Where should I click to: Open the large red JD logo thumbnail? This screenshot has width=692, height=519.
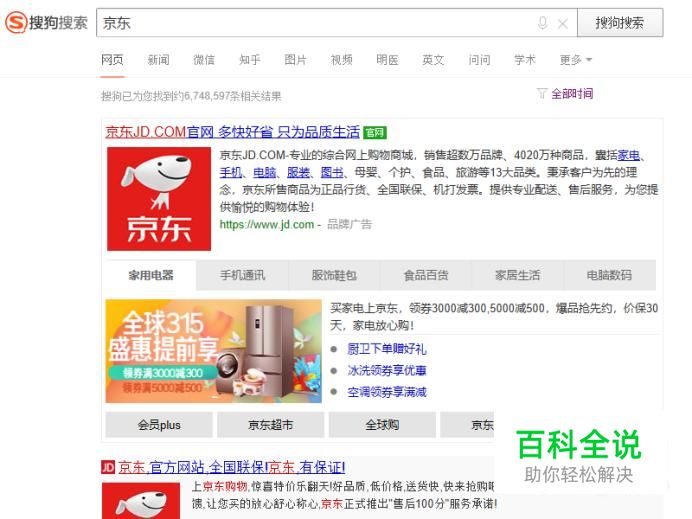click(159, 199)
